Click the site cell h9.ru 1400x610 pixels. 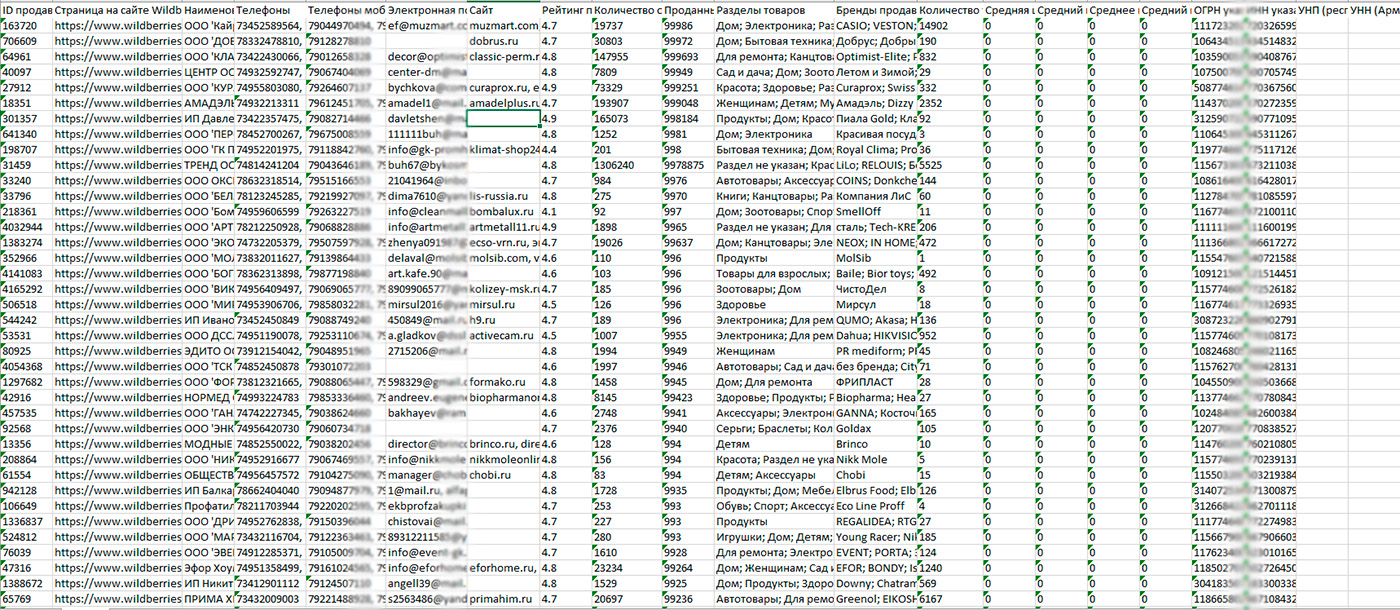point(503,320)
